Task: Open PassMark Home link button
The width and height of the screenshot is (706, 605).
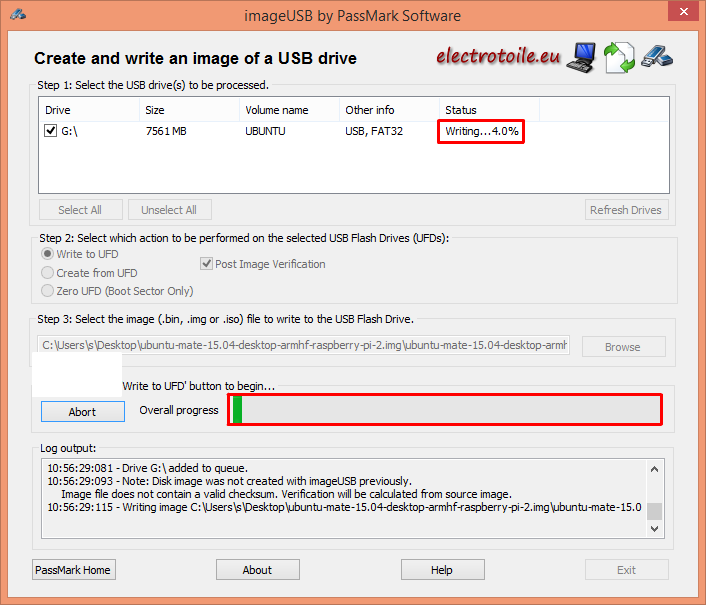Action: (74, 570)
